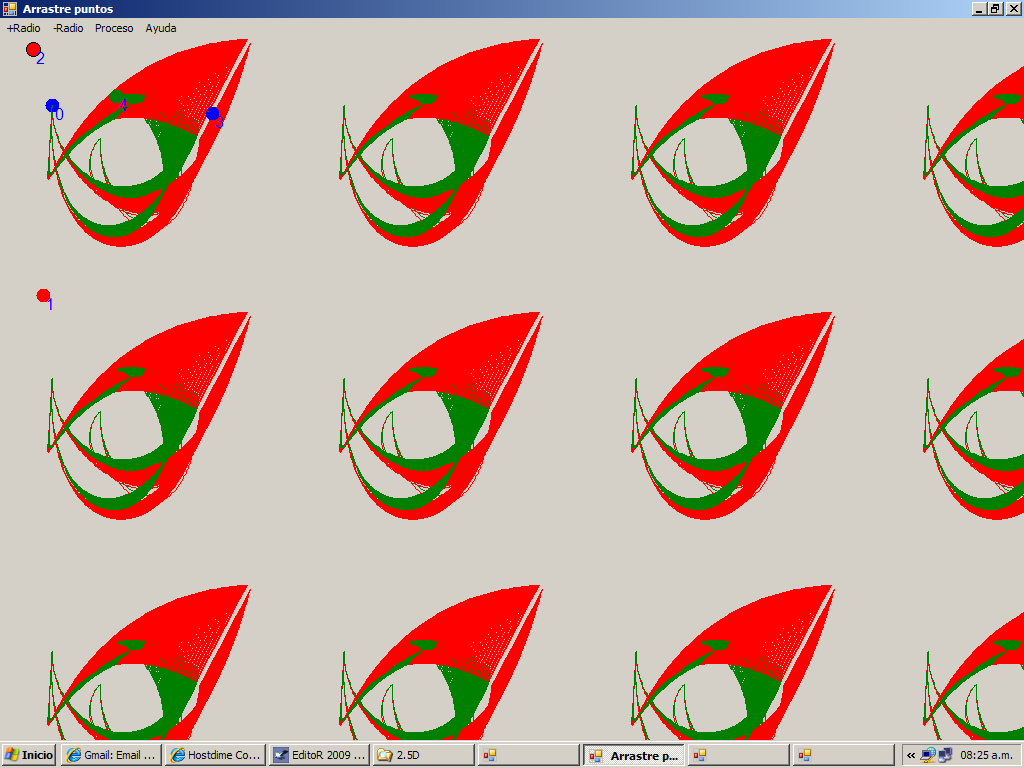Open EditoR 2009 from the taskbar
The image size is (1024, 768).
[x=319, y=755]
